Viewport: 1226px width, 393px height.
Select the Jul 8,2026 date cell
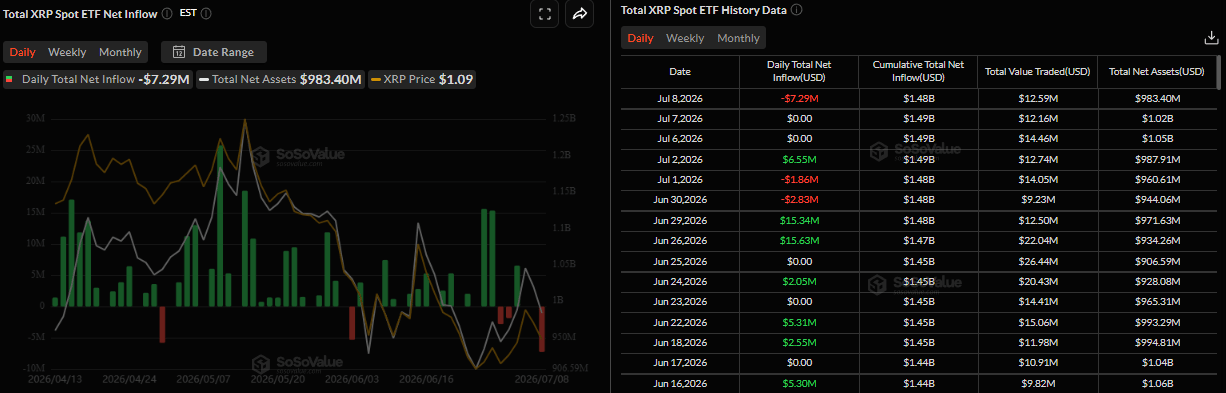tap(680, 98)
